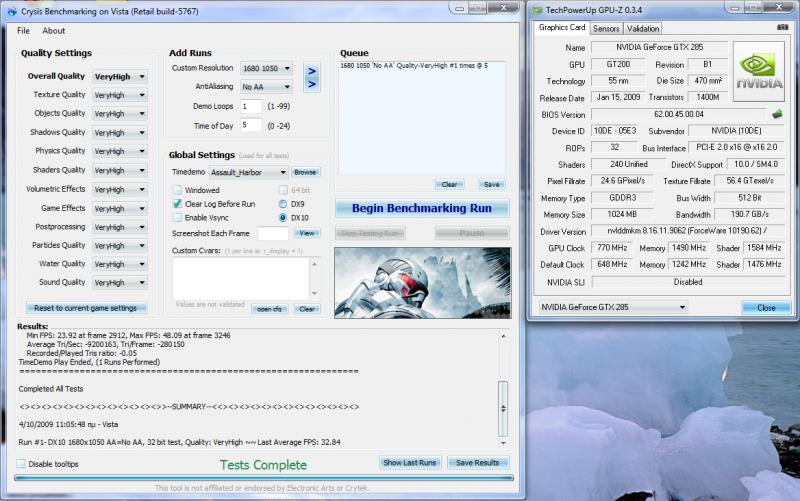The image size is (800, 501).
Task: Click the open cfg button
Action: click(269, 309)
